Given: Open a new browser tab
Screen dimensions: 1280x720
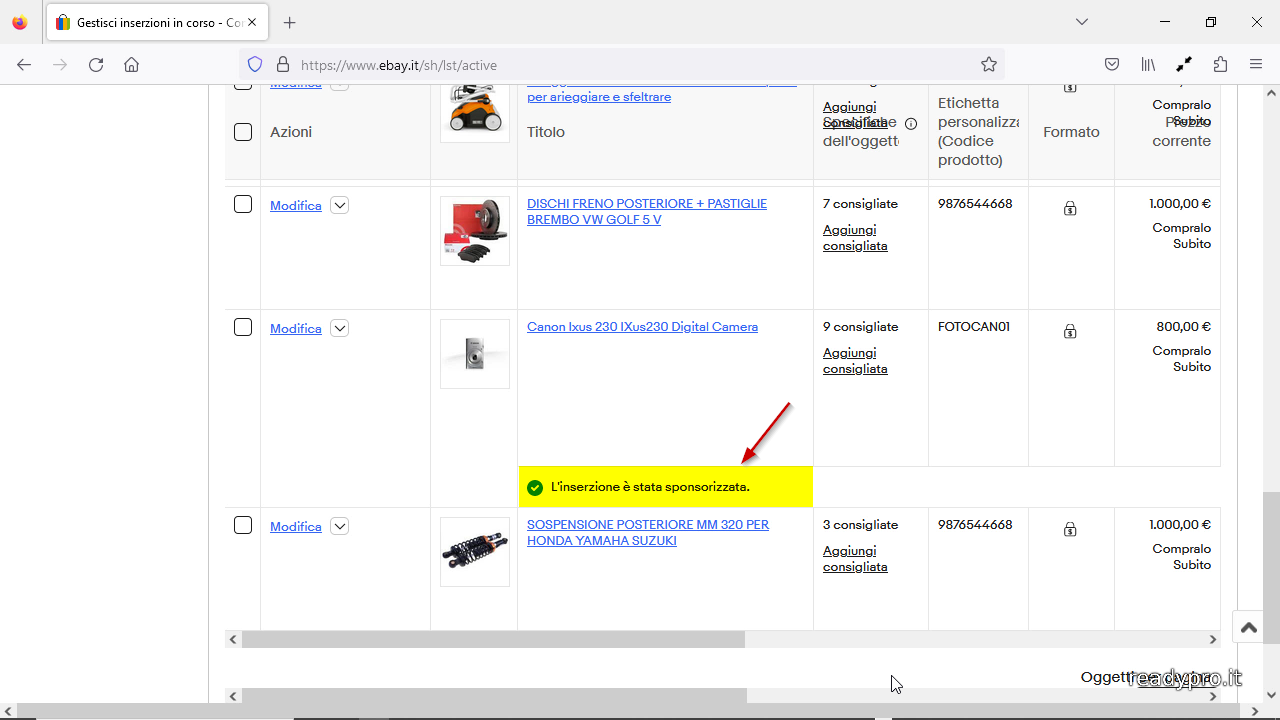Looking at the screenshot, I should coord(290,22).
